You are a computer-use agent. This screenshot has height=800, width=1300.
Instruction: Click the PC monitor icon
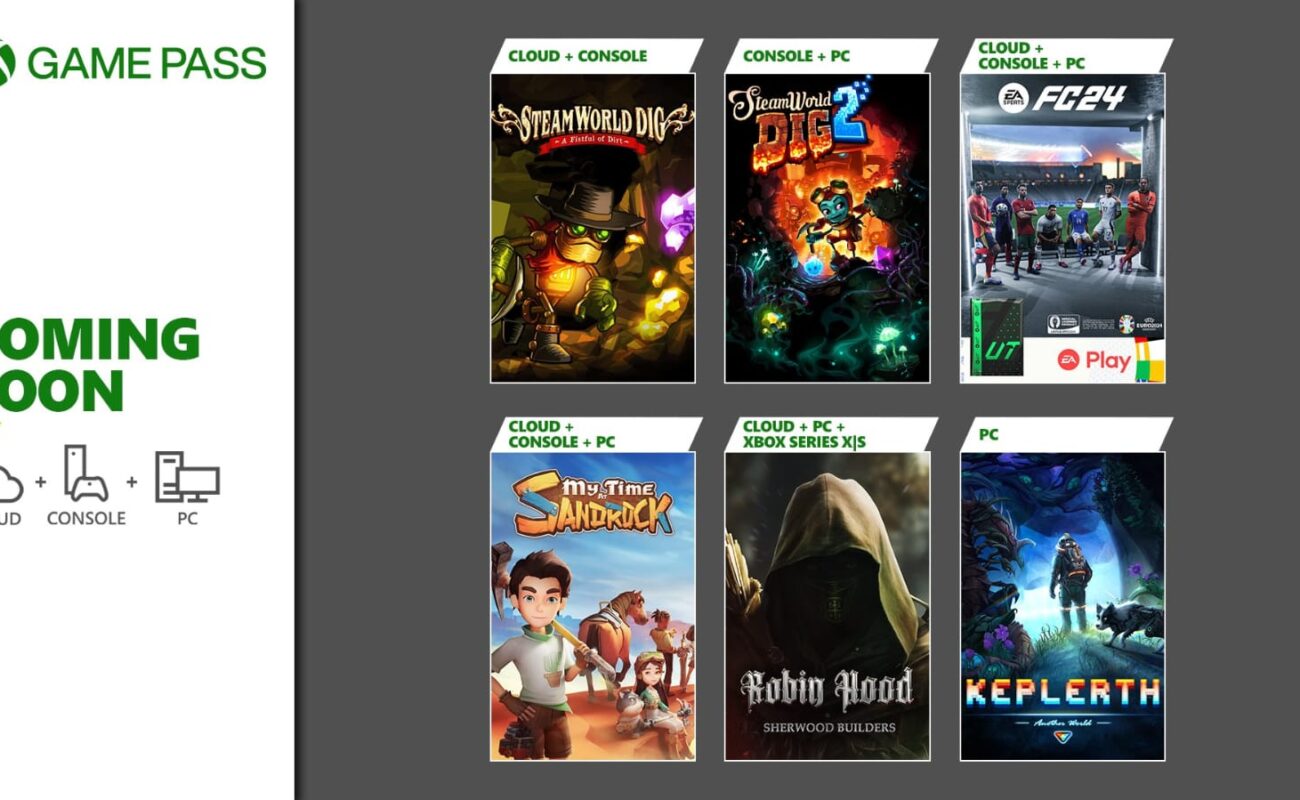tap(187, 477)
